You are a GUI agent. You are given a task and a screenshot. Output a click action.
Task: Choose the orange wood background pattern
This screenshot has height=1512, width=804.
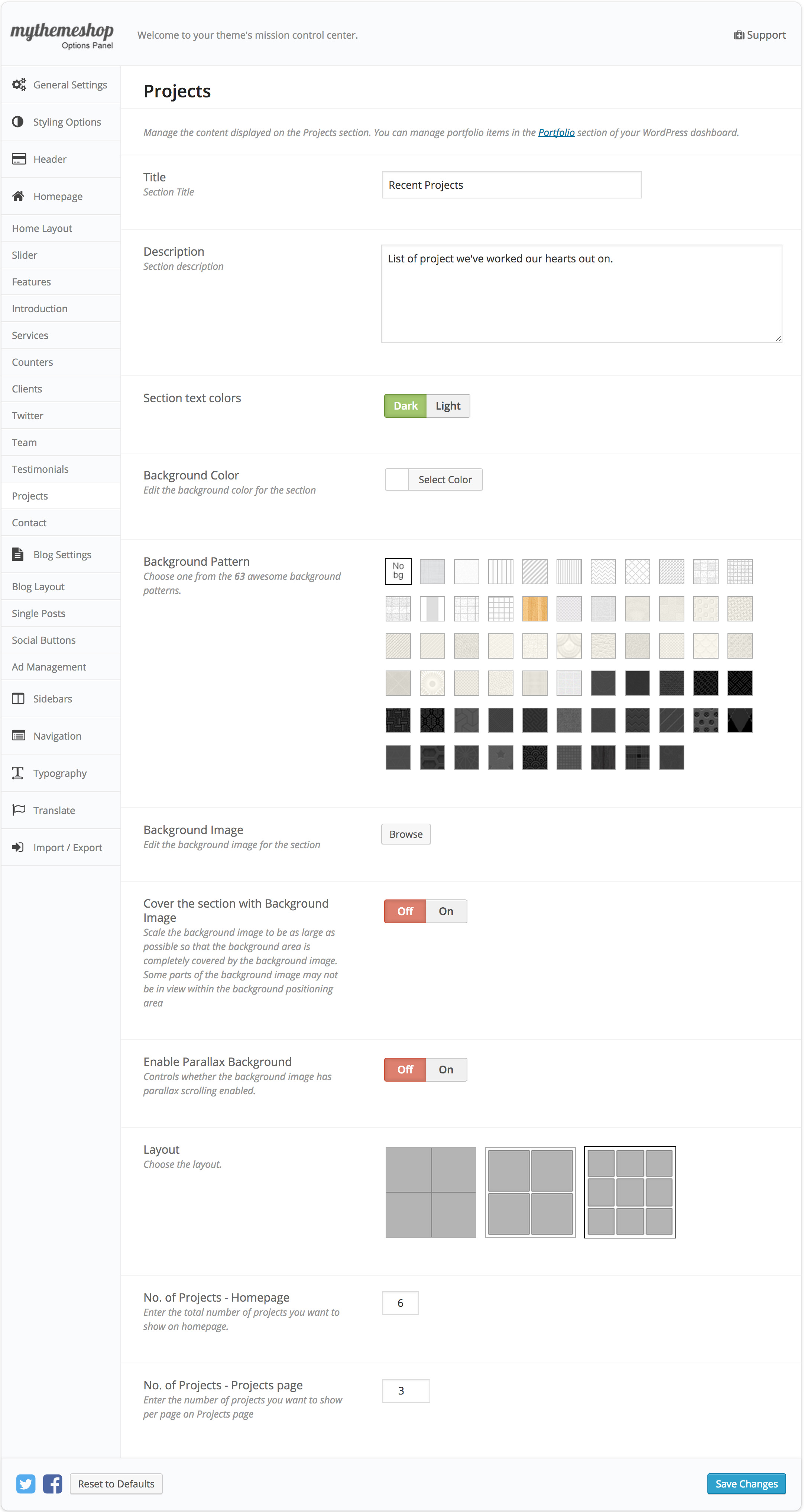pyautogui.click(x=535, y=609)
